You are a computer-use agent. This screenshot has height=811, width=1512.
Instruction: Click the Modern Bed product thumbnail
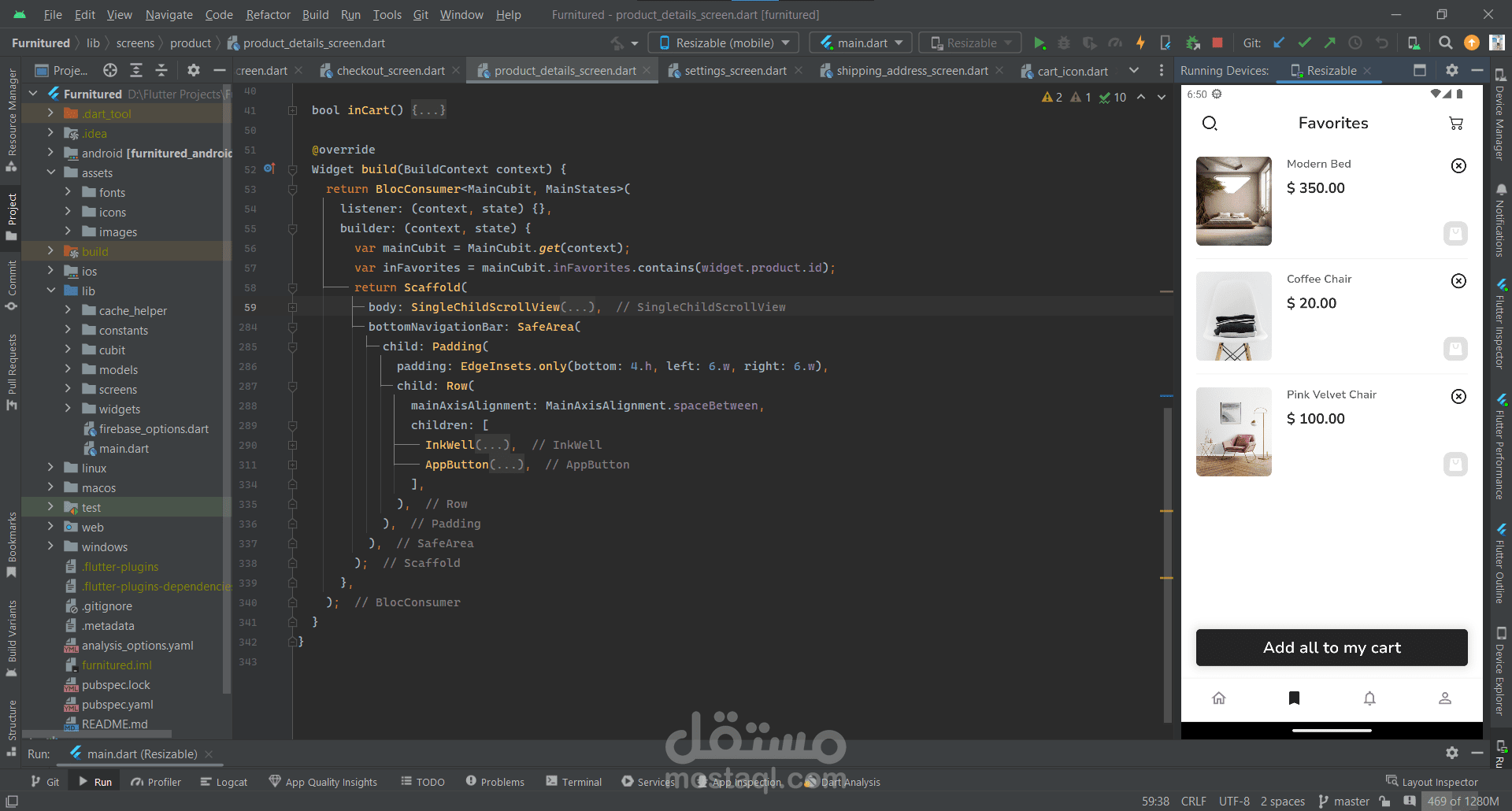(x=1233, y=201)
